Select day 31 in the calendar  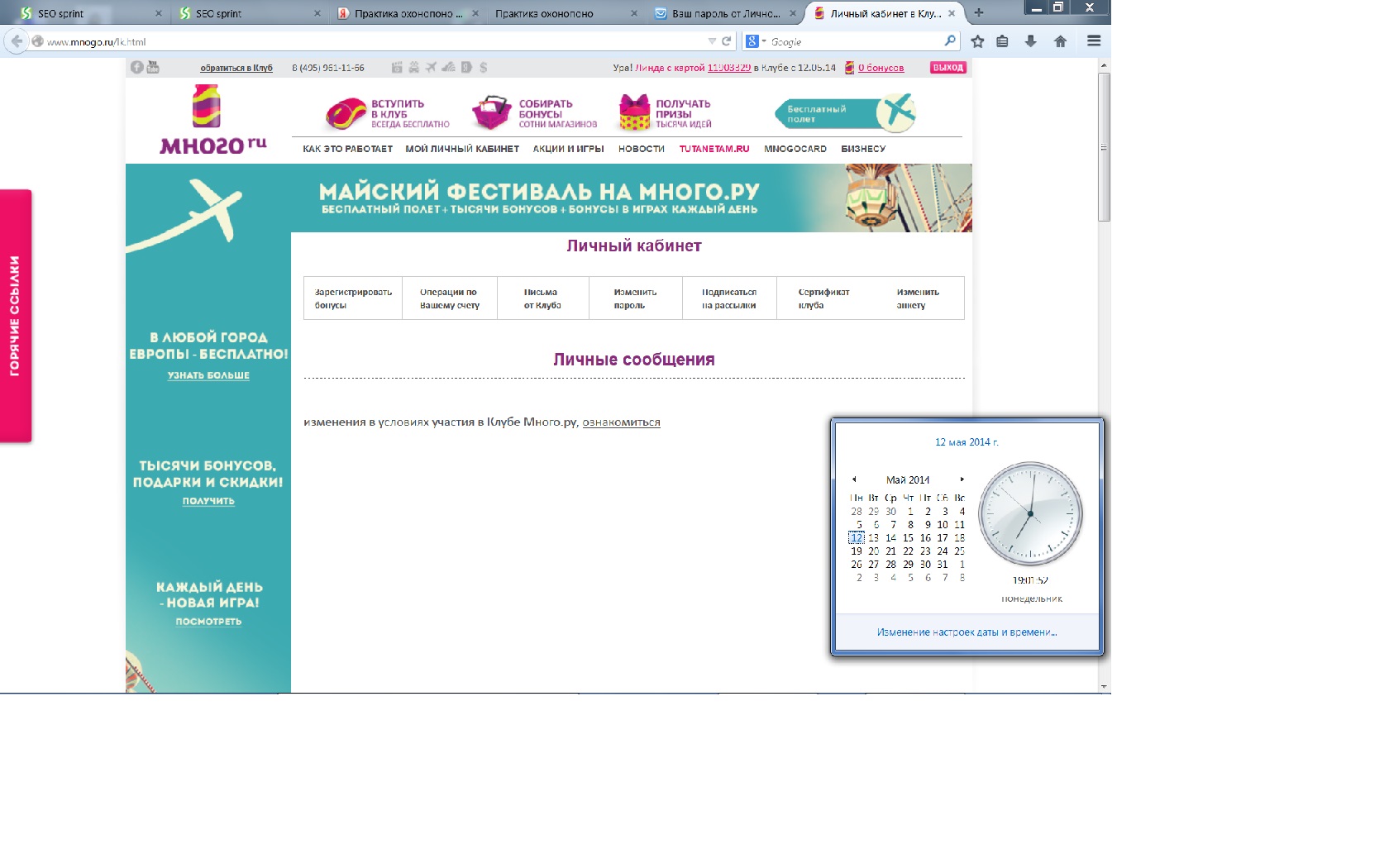click(943, 564)
